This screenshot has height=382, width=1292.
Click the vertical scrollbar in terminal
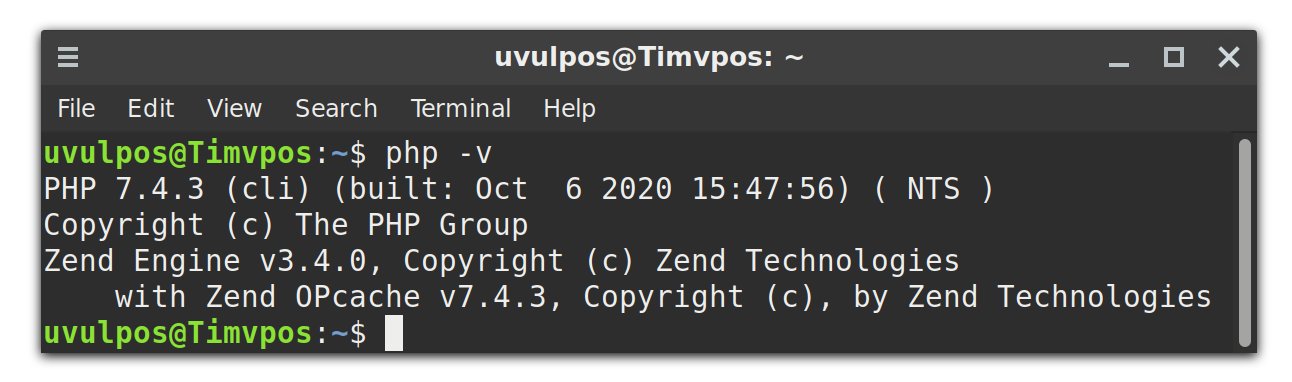1244,242
